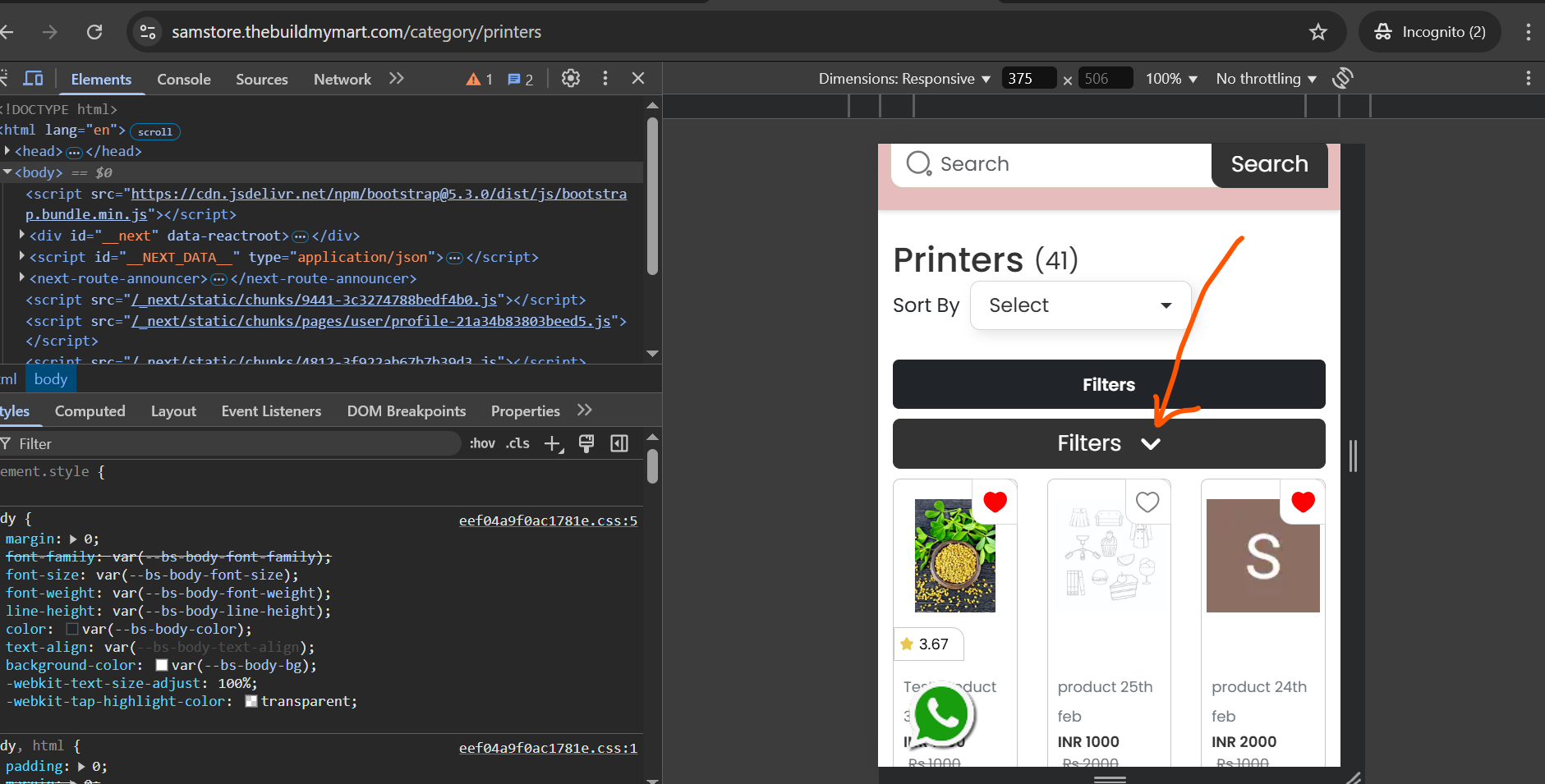The image size is (1545, 784).
Task: Add a new style rule plus icon
Action: click(x=554, y=444)
